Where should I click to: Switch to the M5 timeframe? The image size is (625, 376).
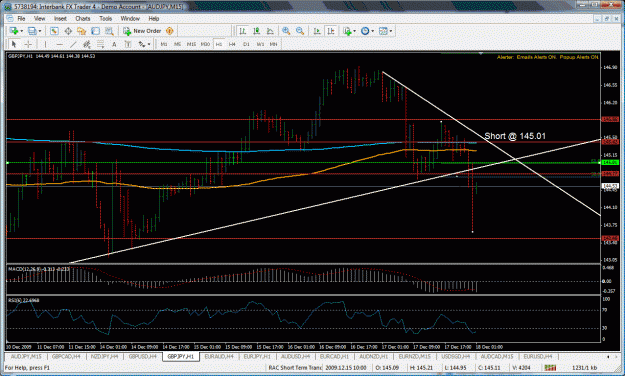pyautogui.click(x=177, y=44)
